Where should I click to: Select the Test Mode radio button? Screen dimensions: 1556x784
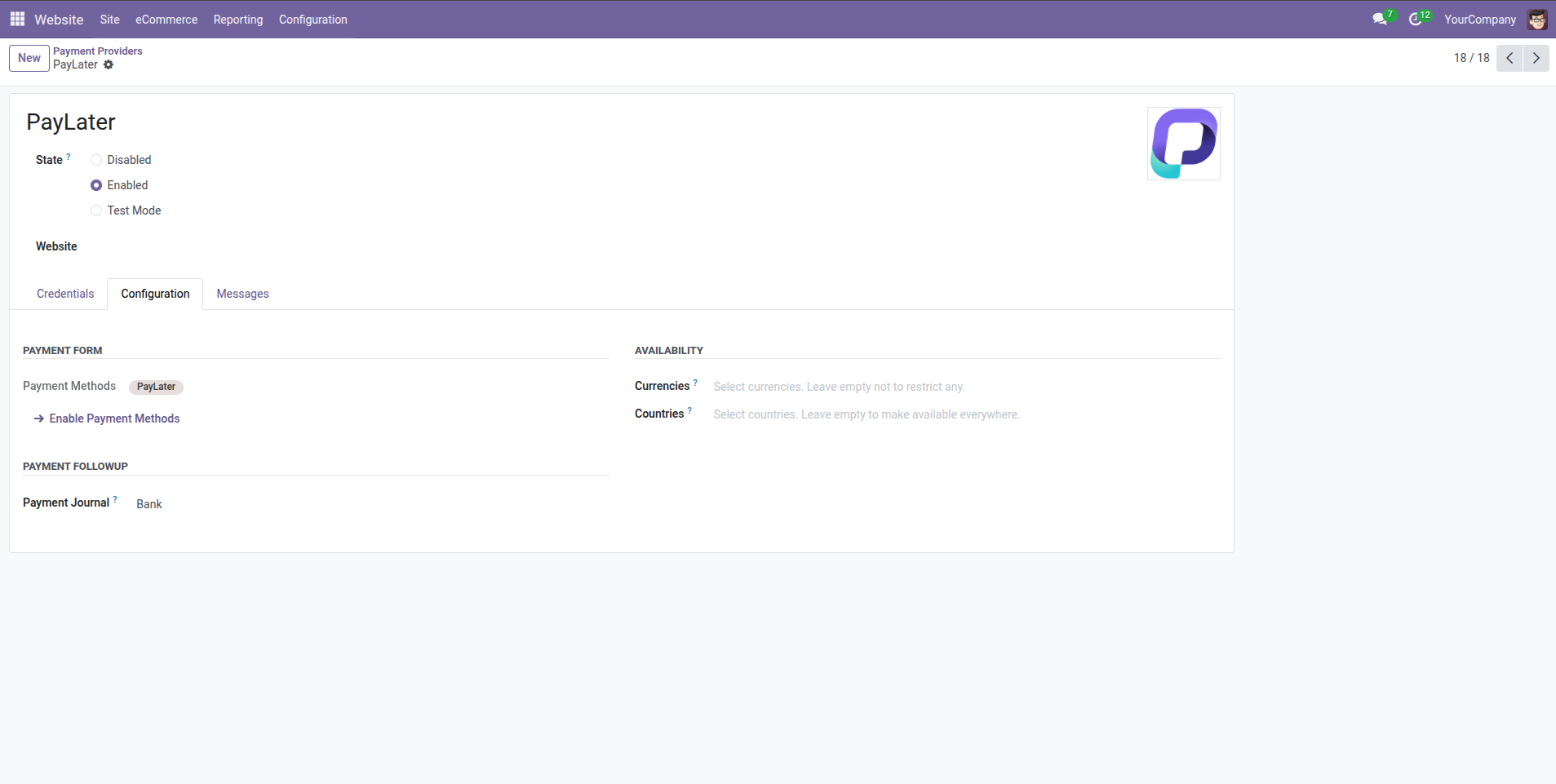coord(96,210)
